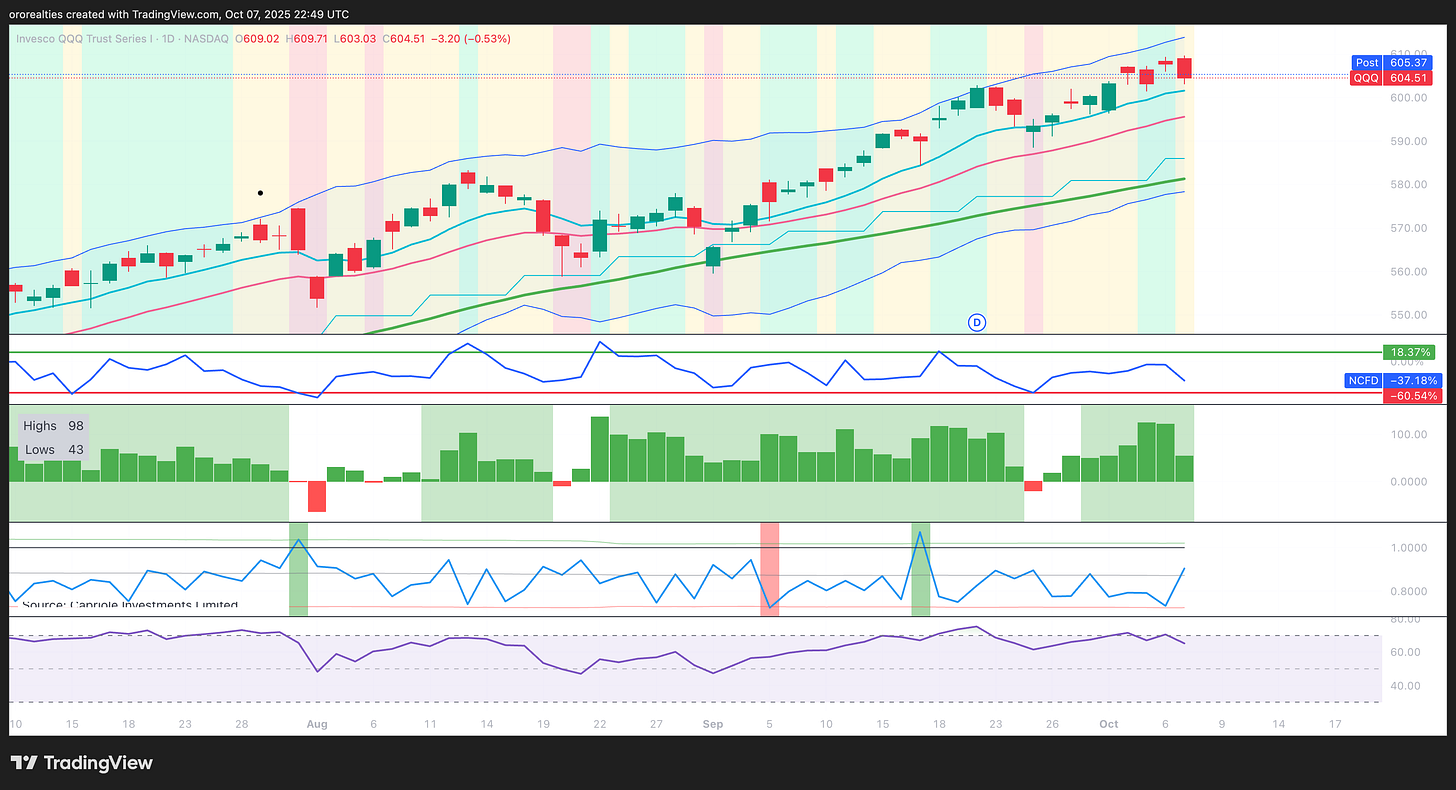Click the last red candlestick under the Post price label

tap(1184, 67)
